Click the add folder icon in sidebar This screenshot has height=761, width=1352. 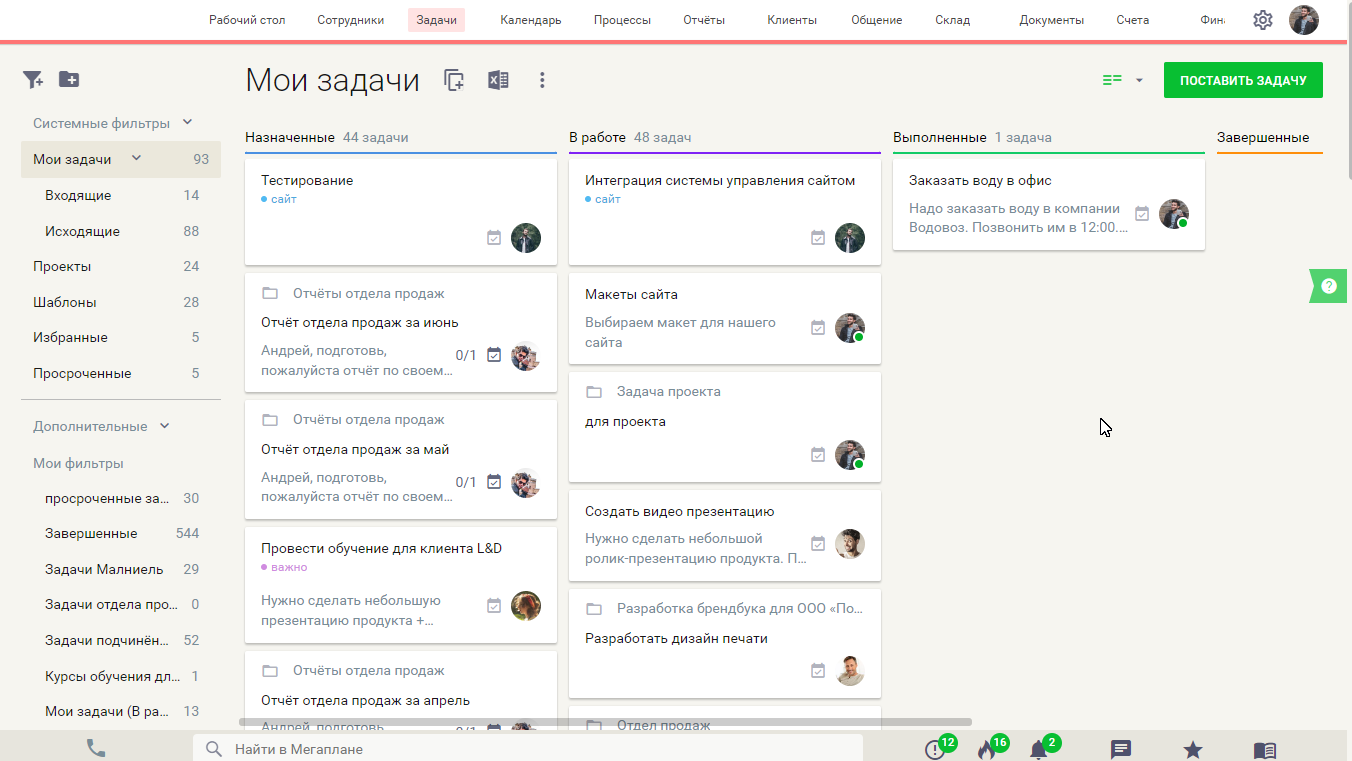point(68,79)
